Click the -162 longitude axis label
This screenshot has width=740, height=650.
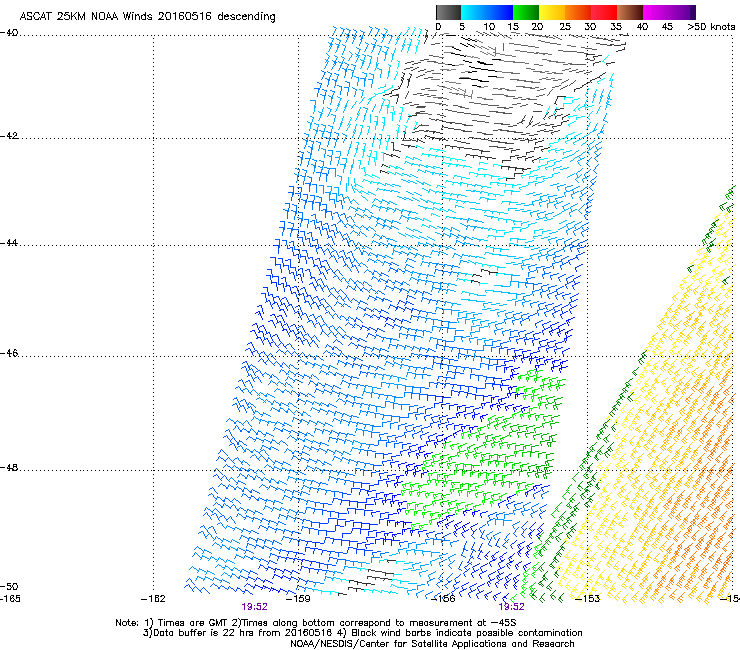(x=153, y=599)
